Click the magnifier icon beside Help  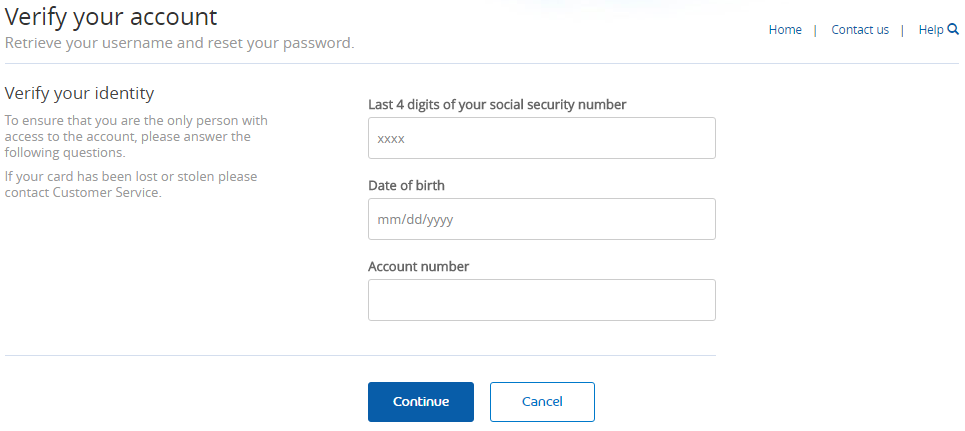point(953,29)
